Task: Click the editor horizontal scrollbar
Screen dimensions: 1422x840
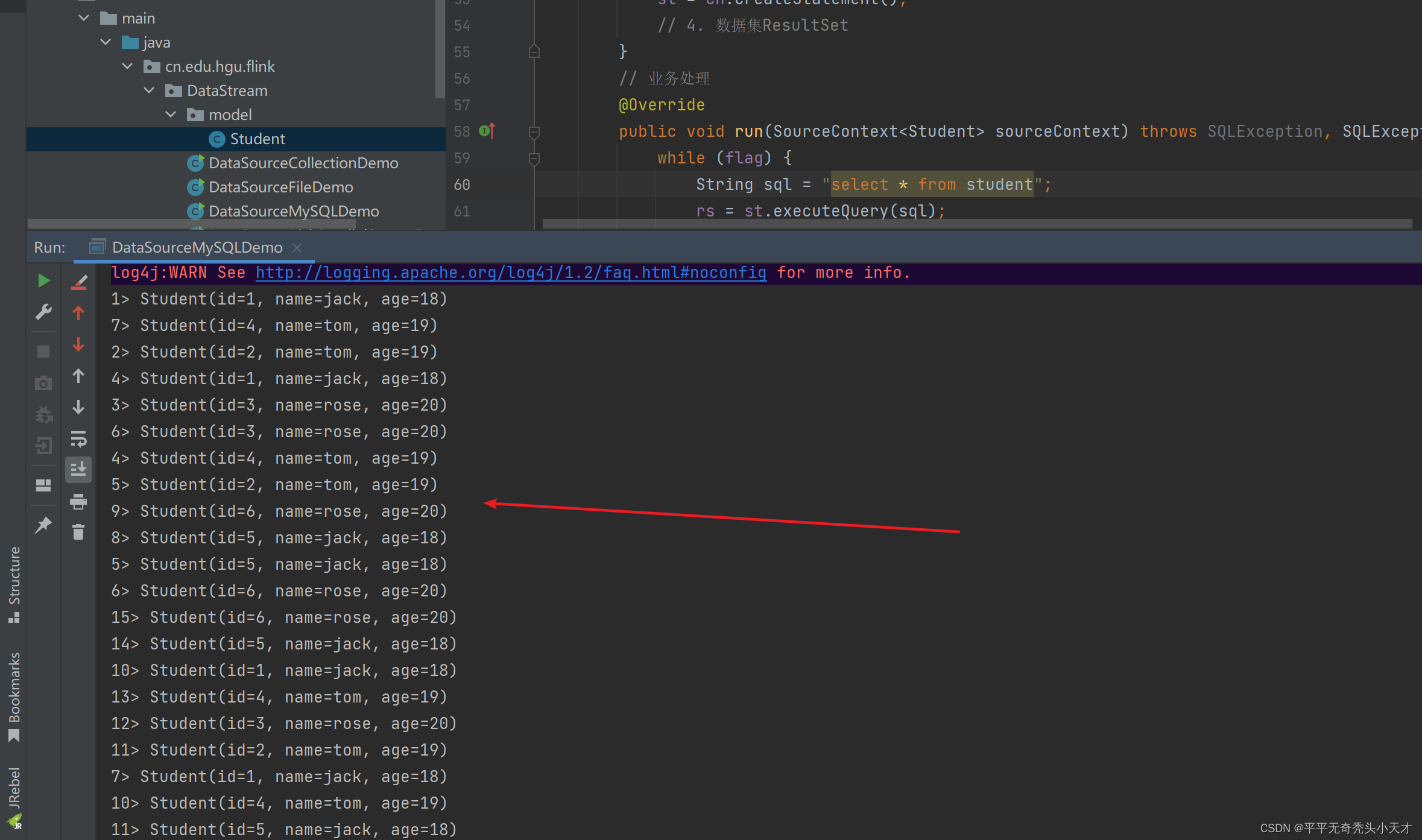Action: pos(965,224)
